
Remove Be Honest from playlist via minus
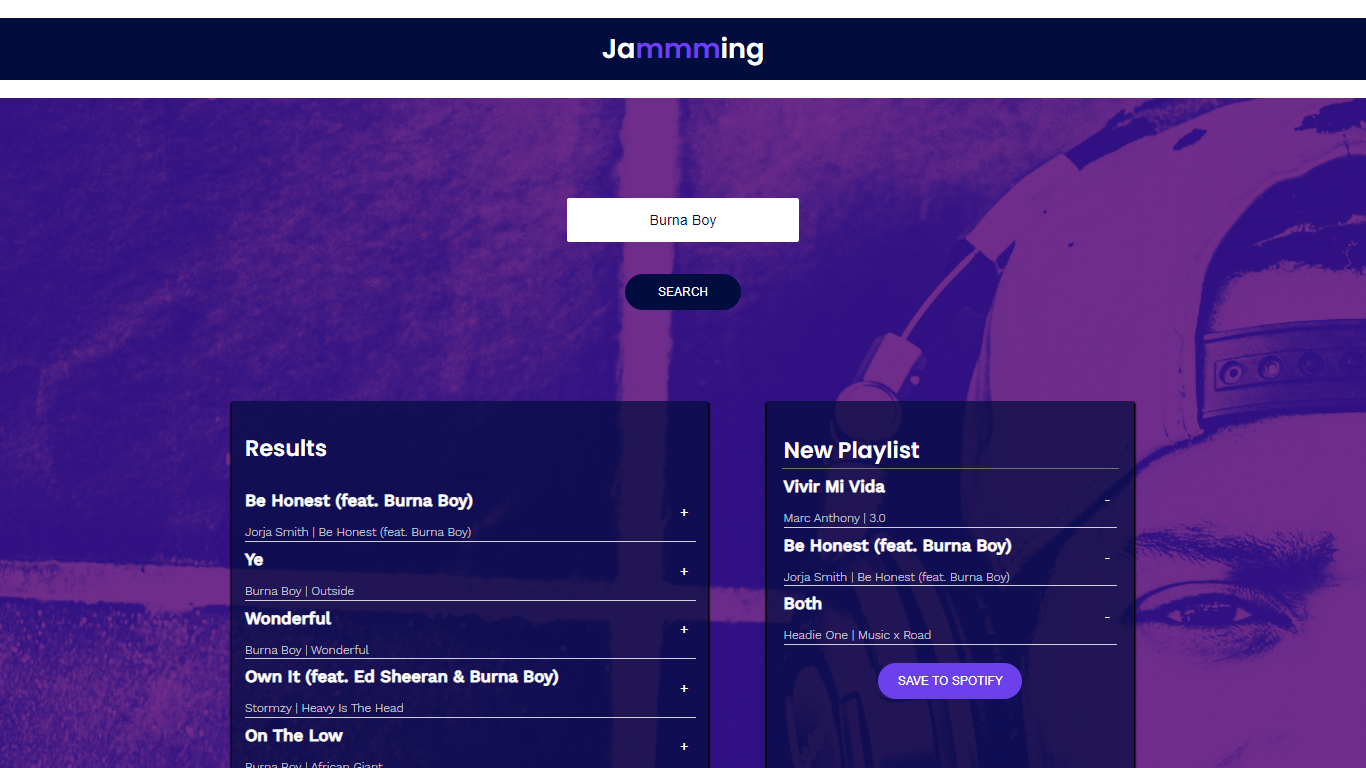1107,558
